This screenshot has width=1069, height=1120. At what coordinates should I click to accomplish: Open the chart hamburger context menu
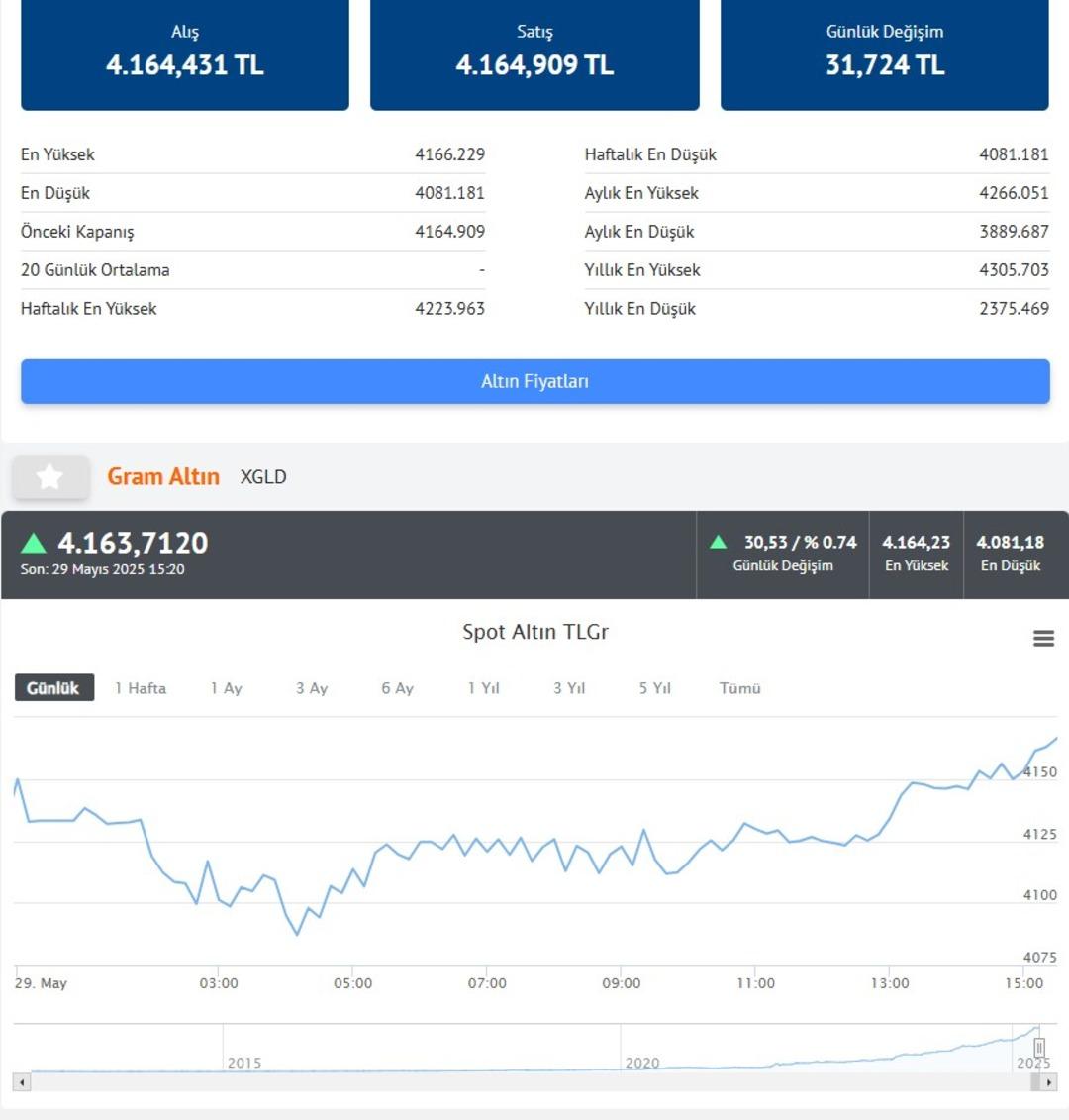click(1043, 638)
